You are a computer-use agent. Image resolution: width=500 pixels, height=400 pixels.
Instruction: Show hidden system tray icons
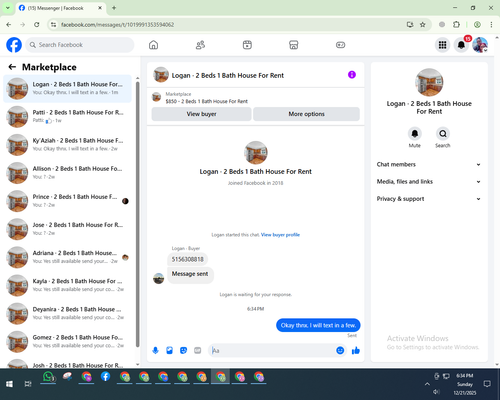[427, 384]
